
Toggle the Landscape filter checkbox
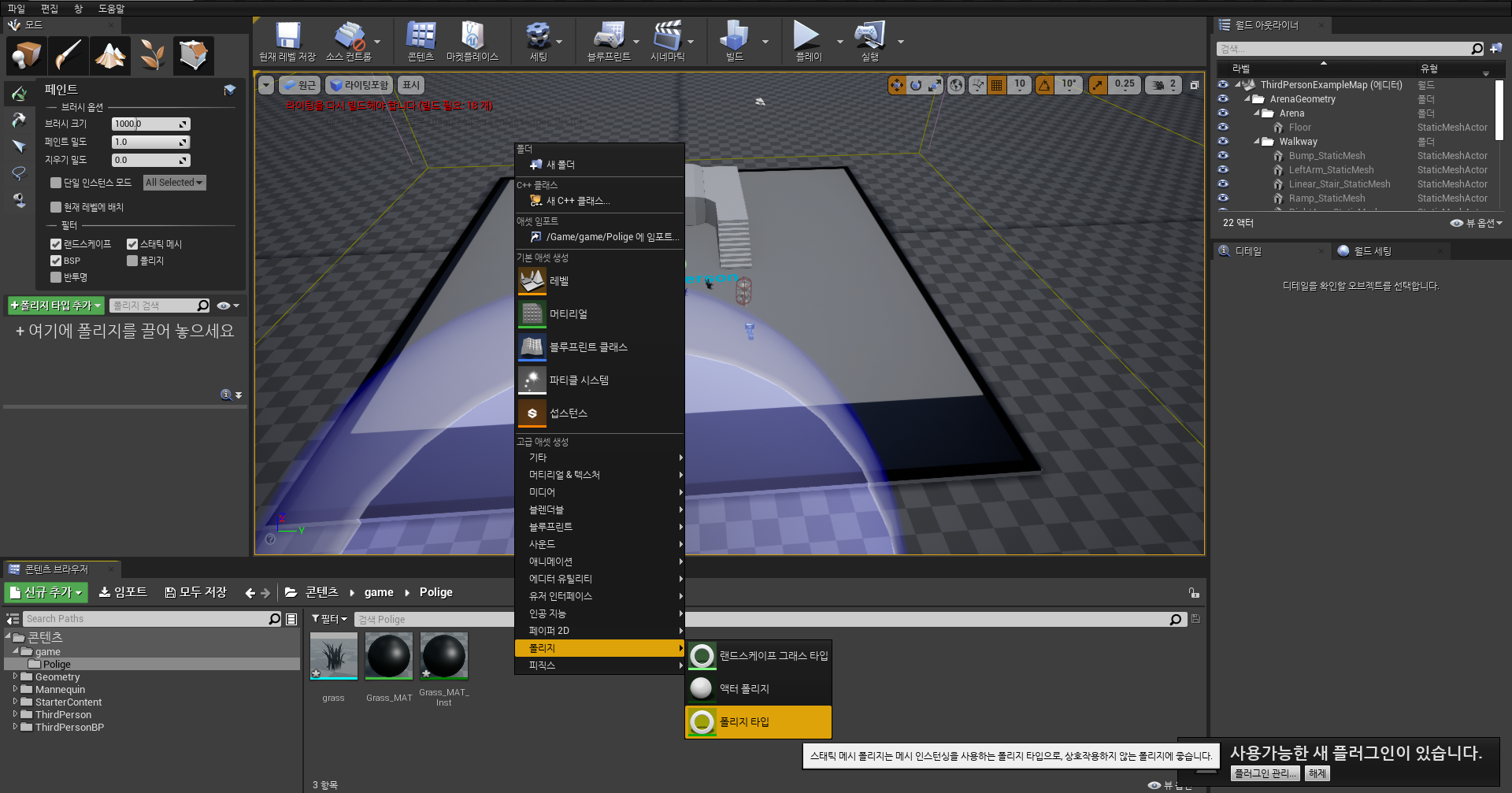coord(56,244)
